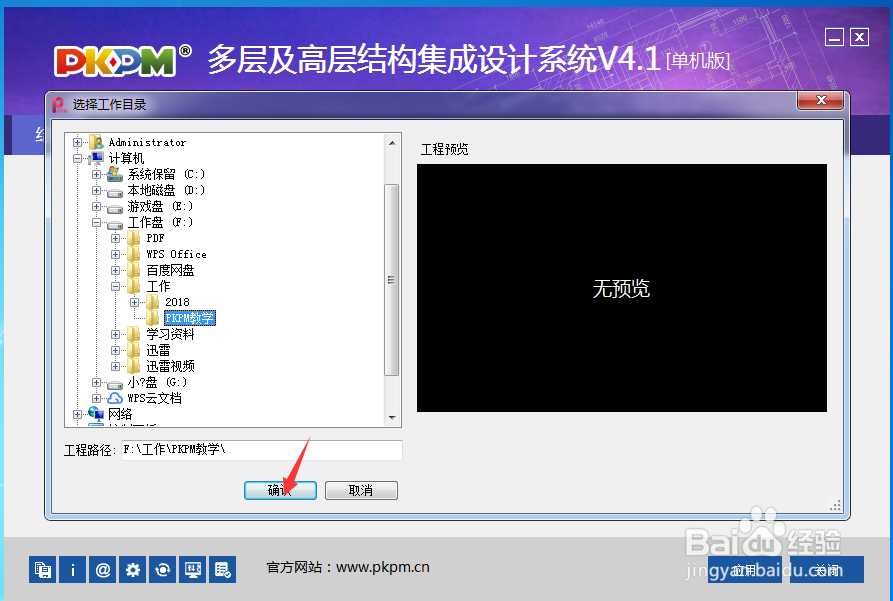Collapse the 工作盘 (F:) node
893x601 pixels.
(x=96, y=222)
